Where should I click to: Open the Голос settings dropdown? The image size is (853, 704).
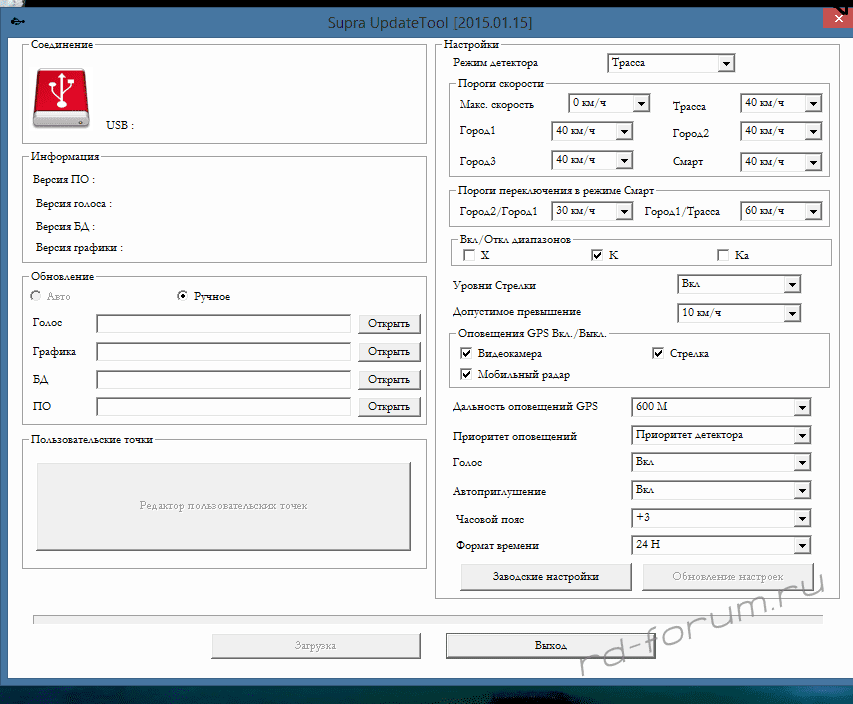(721, 462)
